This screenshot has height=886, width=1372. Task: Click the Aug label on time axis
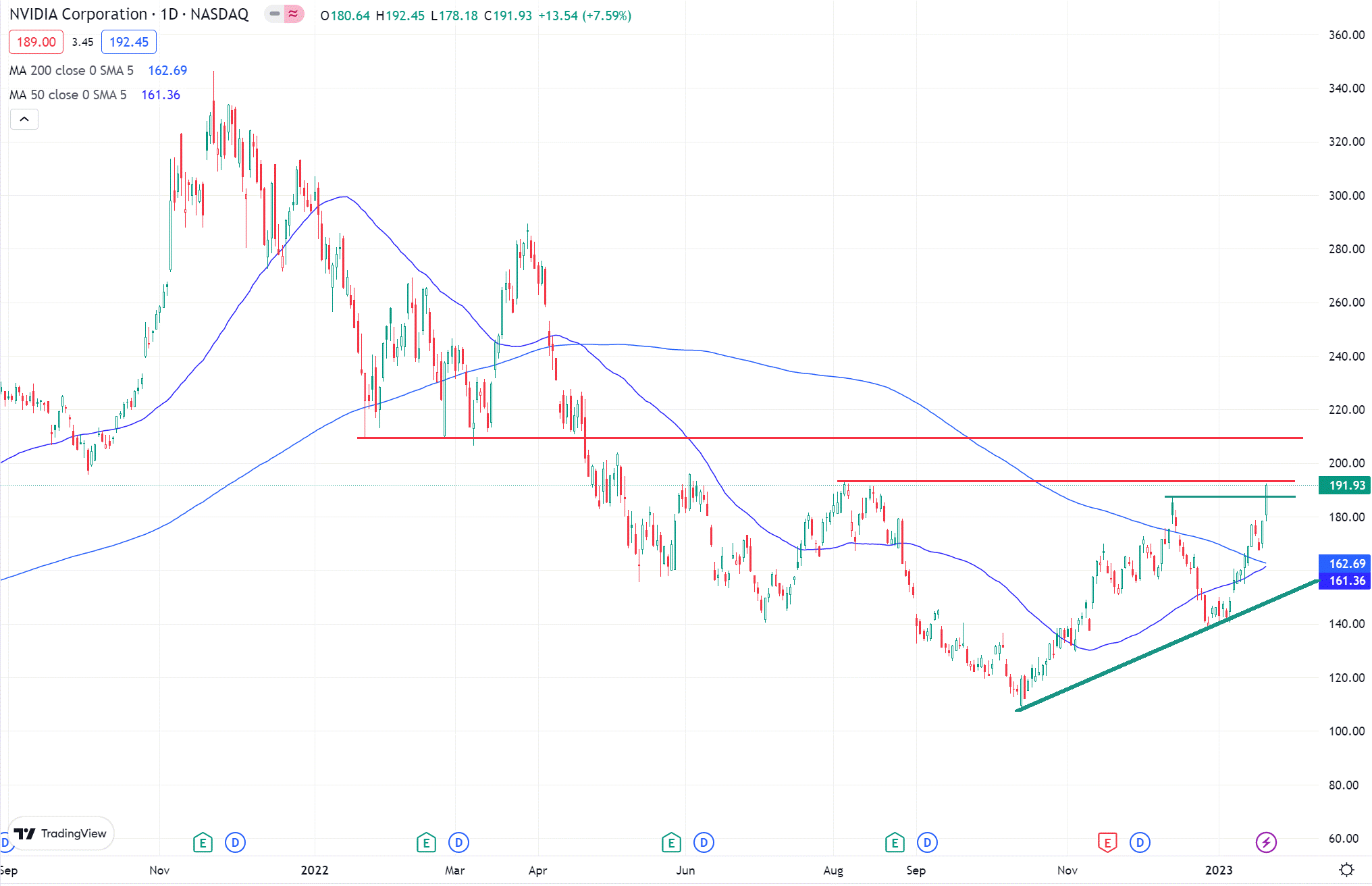[833, 870]
